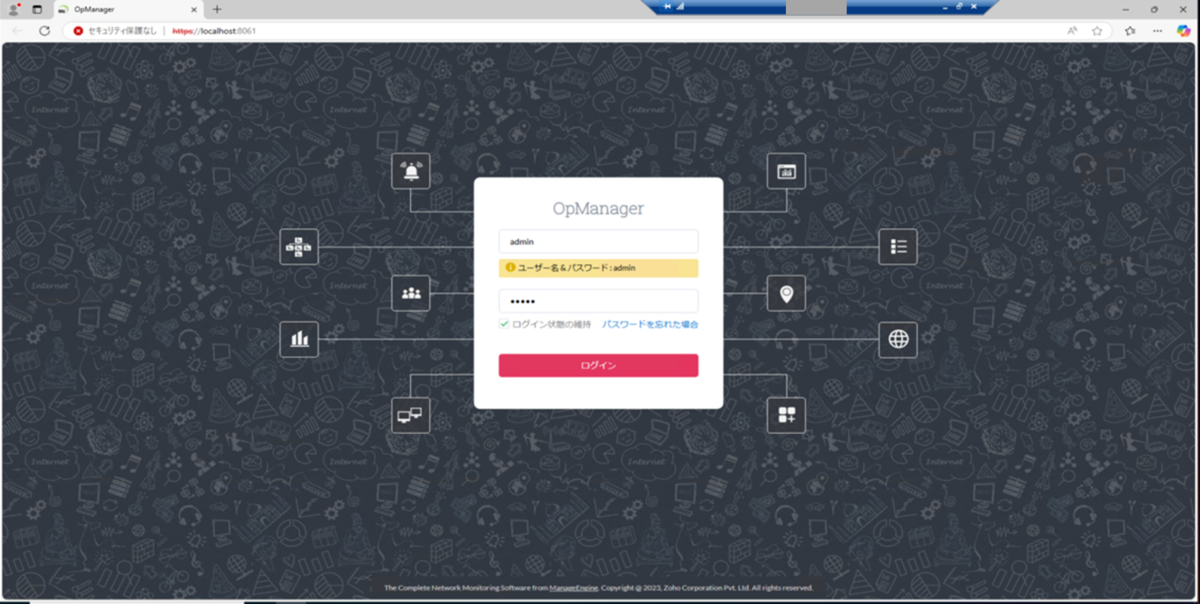Click the user group icon

pos(411,293)
